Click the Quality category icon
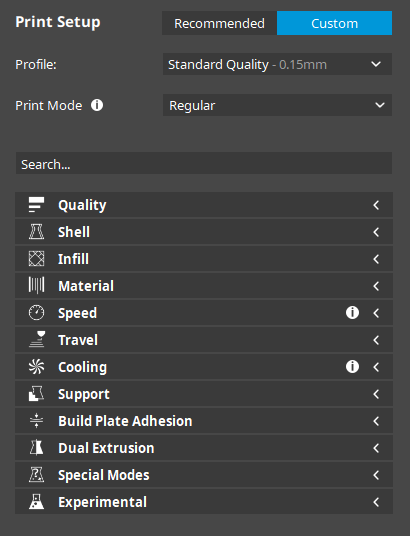 pos(36,205)
